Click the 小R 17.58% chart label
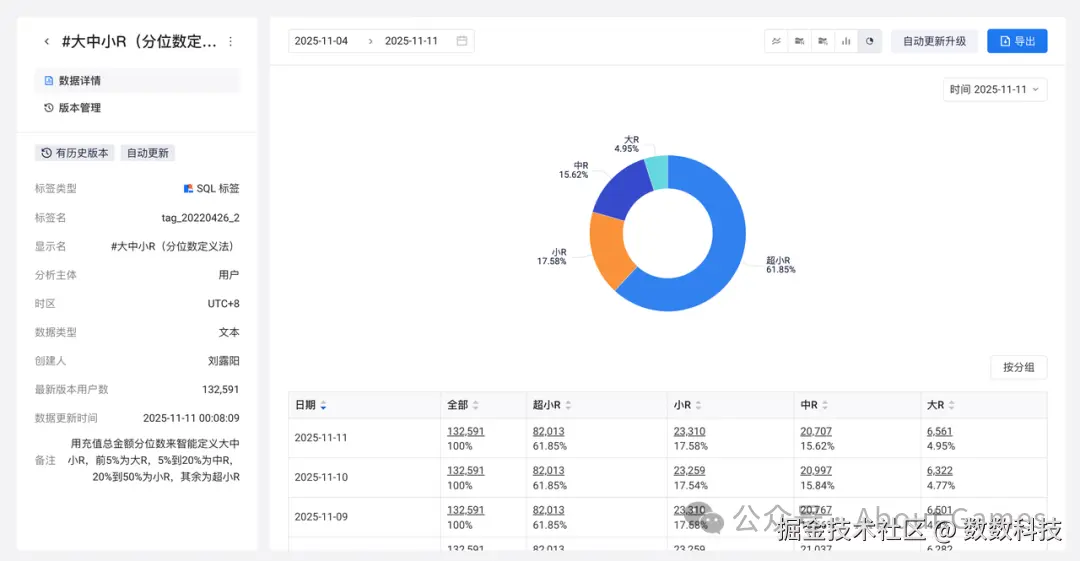1080x561 pixels. coord(552,257)
